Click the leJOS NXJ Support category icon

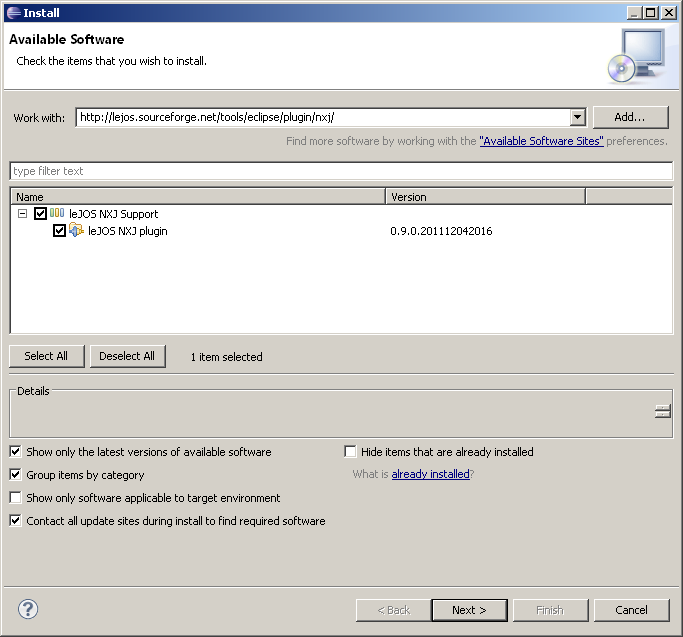[x=57, y=213]
